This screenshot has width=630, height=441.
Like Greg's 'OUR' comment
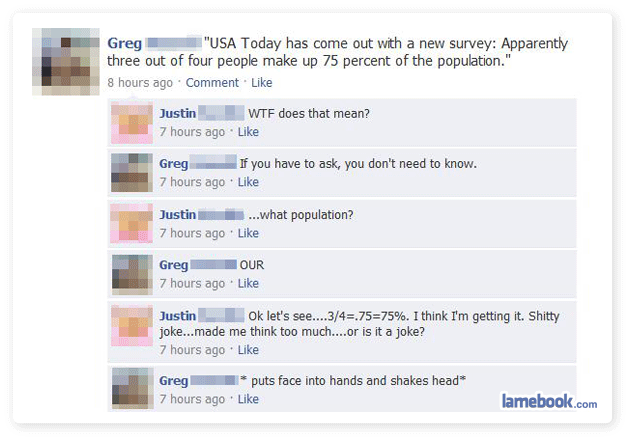pyautogui.click(x=248, y=283)
